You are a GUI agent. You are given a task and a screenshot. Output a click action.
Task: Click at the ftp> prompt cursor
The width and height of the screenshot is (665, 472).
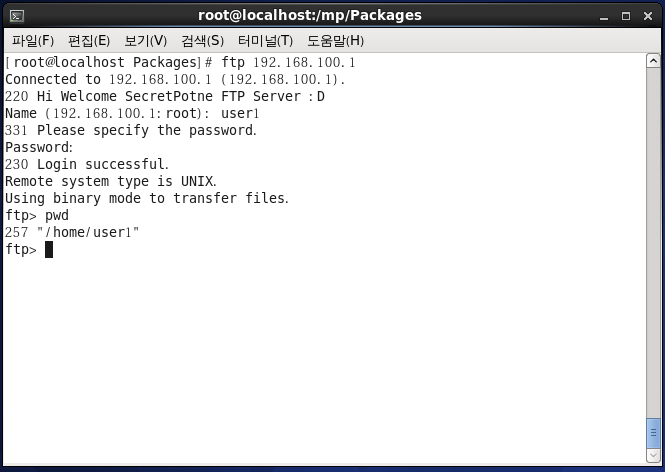coord(49,249)
